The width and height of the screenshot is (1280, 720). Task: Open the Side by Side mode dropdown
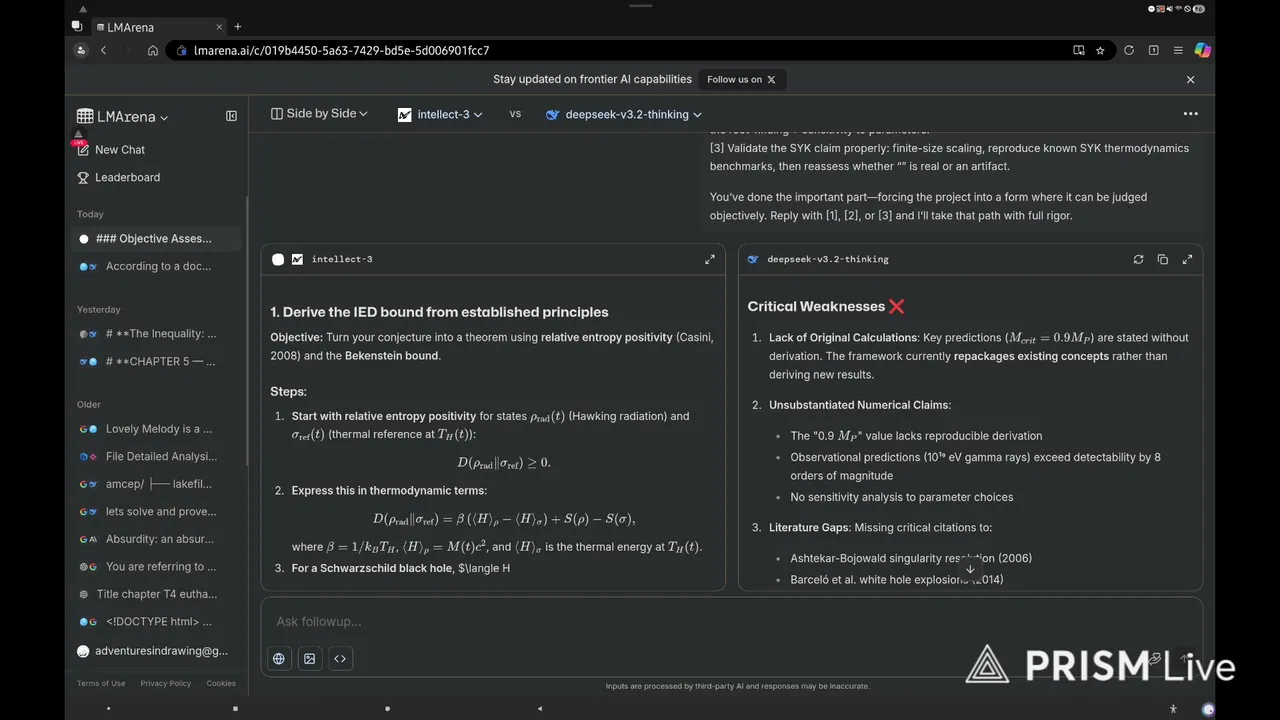319,114
